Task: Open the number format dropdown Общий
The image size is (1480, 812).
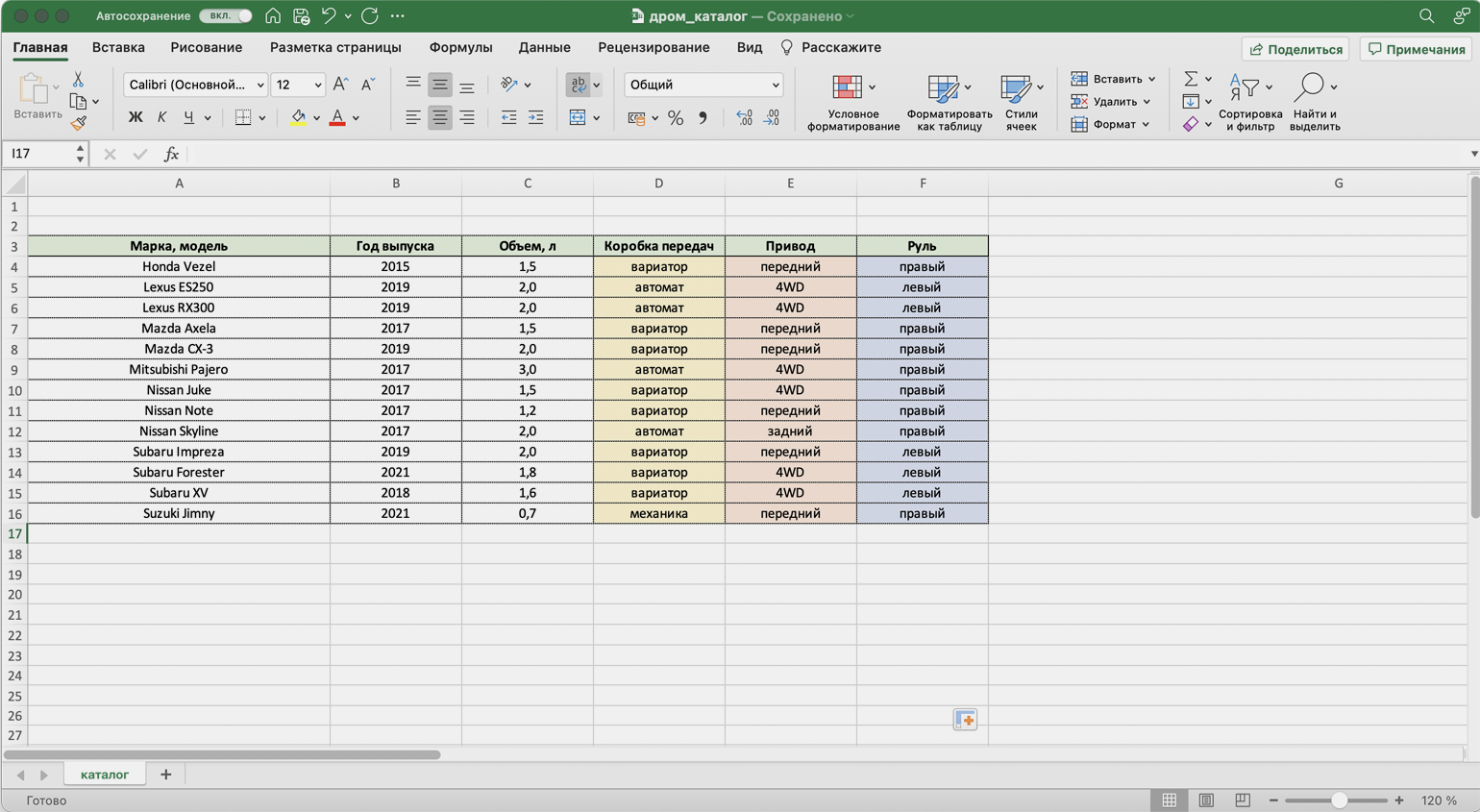Action: click(703, 85)
